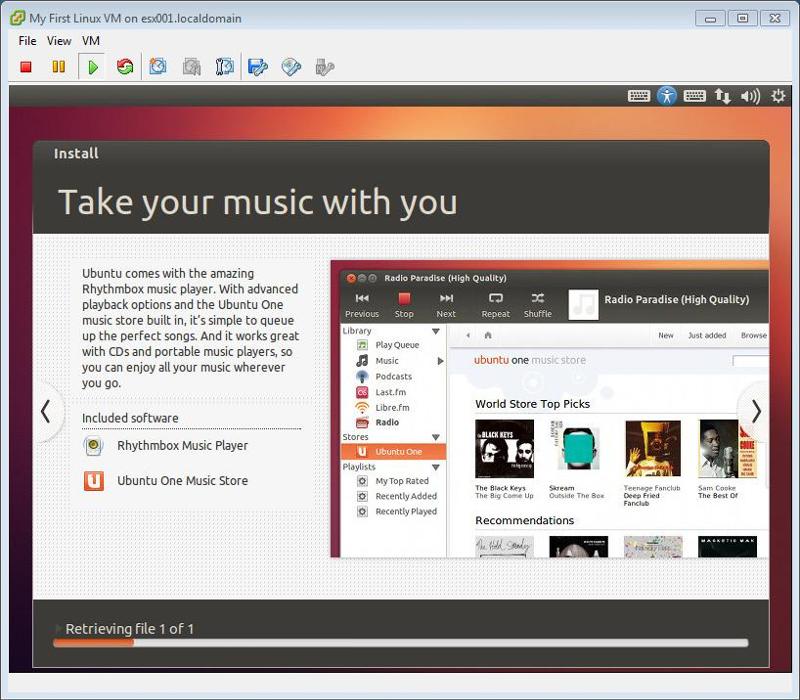Connect a CD/DVD device to the VM
Image resolution: width=800 pixels, height=700 pixels.
tap(291, 67)
